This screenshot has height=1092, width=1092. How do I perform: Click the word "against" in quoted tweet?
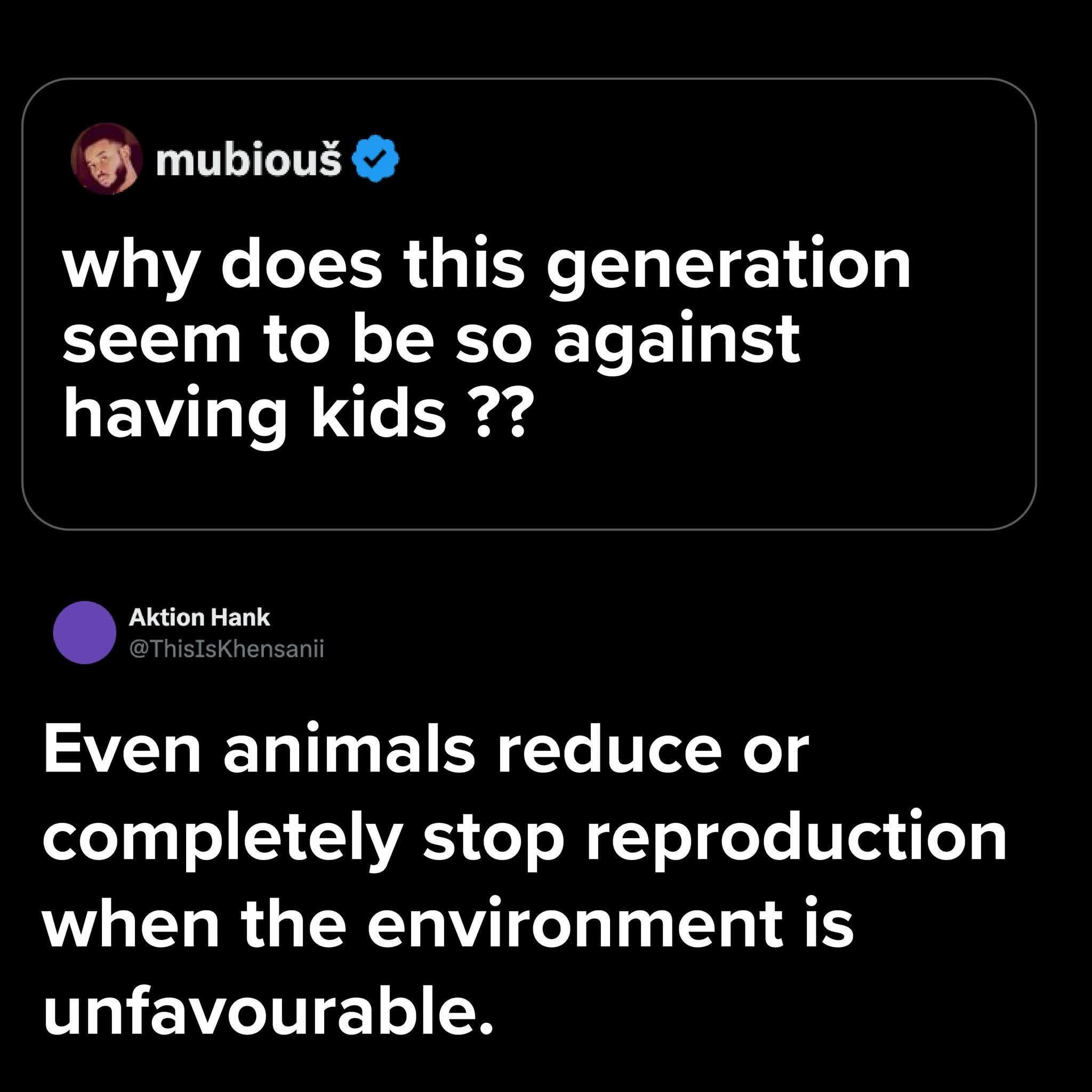click(677, 342)
